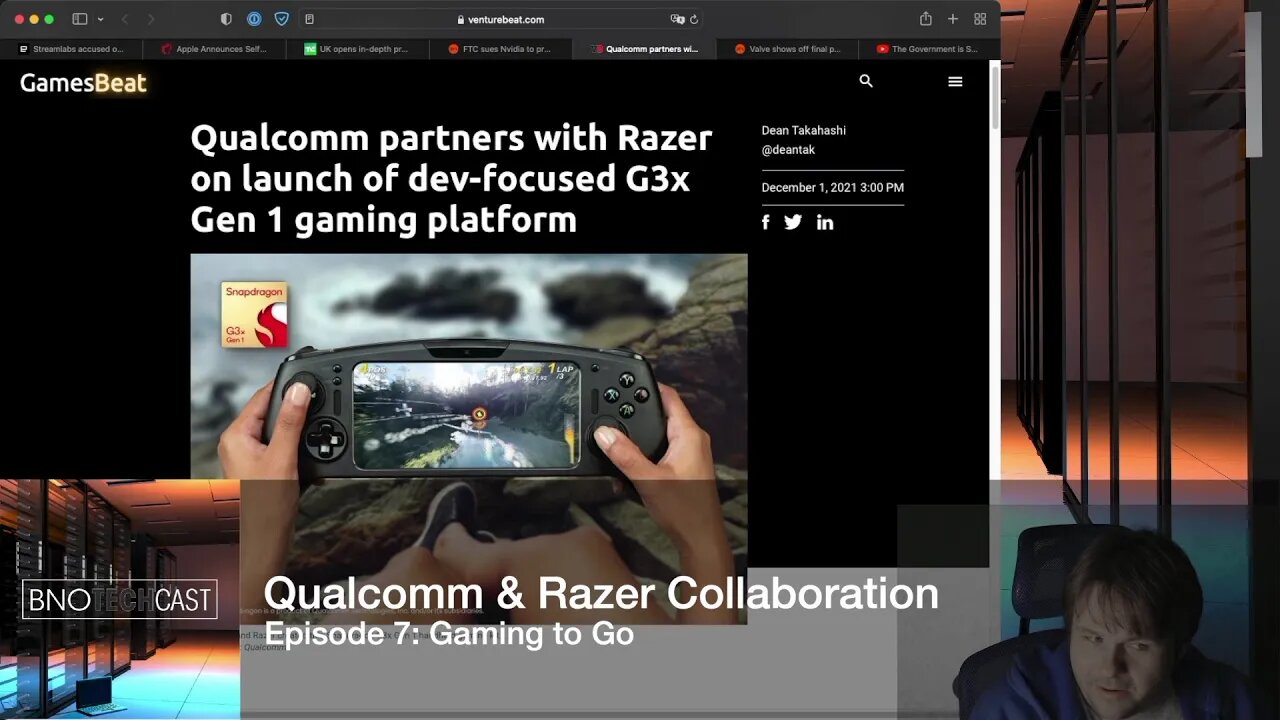Open site search magnifier icon

[x=866, y=82]
